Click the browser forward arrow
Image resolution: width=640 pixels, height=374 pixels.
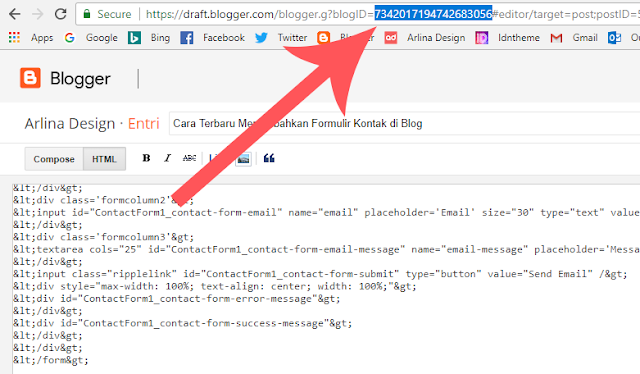click(x=38, y=14)
